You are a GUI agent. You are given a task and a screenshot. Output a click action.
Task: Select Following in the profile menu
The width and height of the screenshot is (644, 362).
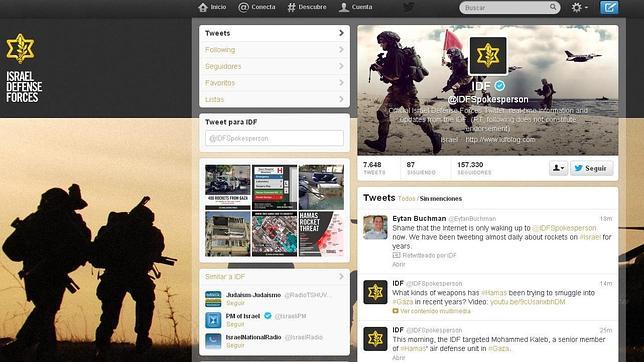point(274,50)
